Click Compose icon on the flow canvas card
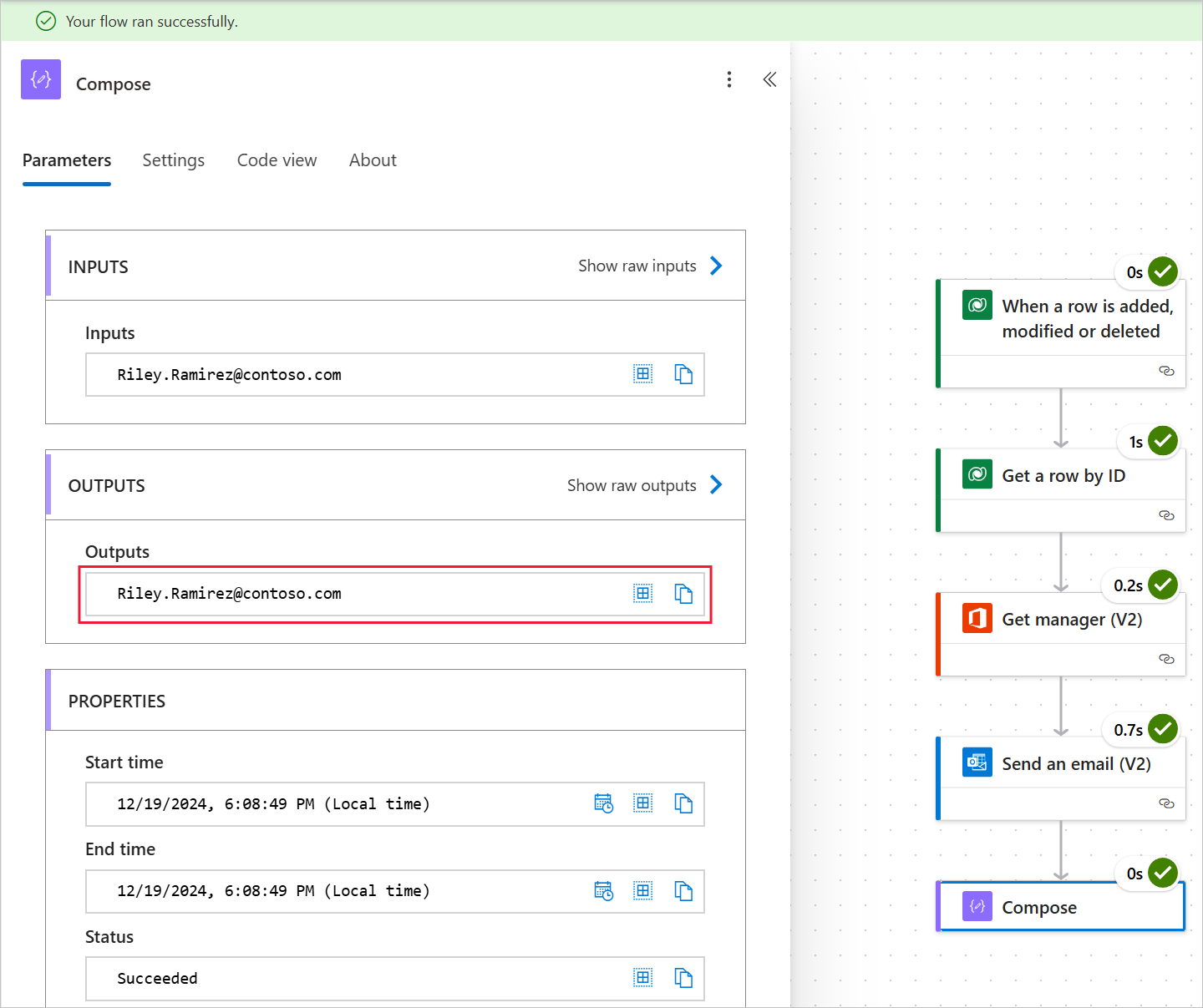Image resolution: width=1203 pixels, height=1008 pixels. (977, 906)
